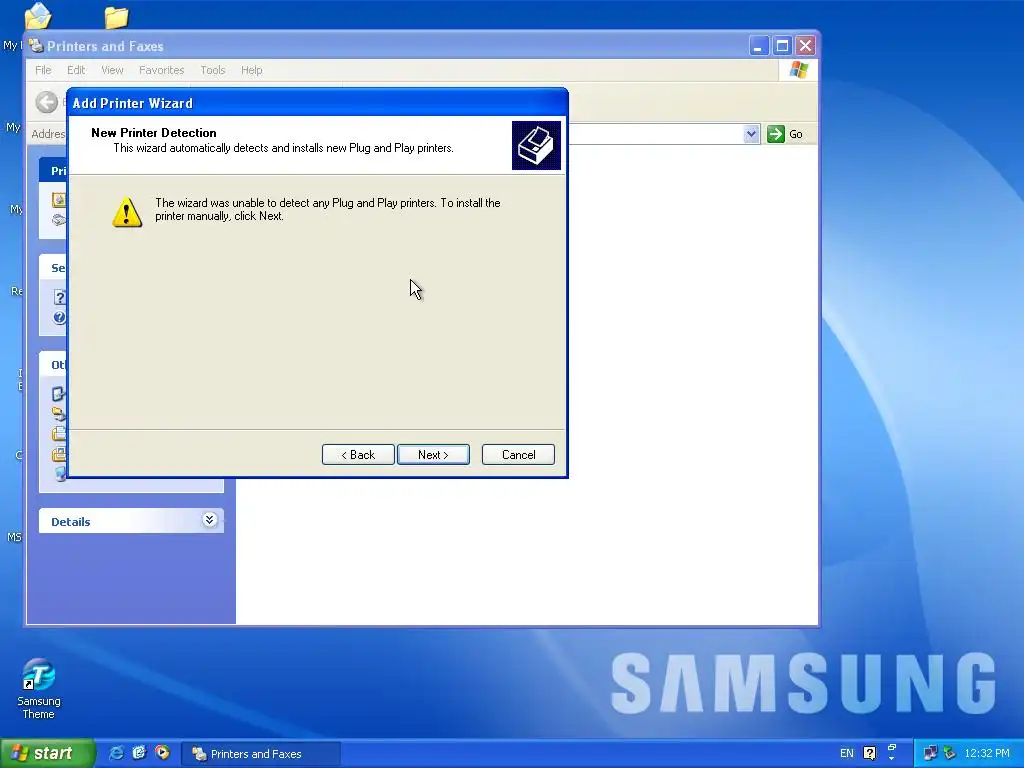Click the green Go arrow button

pos(775,134)
